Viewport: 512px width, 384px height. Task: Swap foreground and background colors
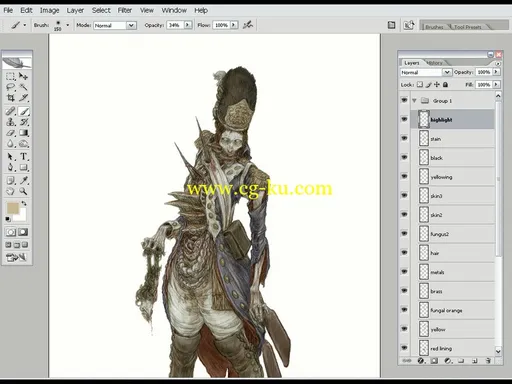tap(24, 203)
